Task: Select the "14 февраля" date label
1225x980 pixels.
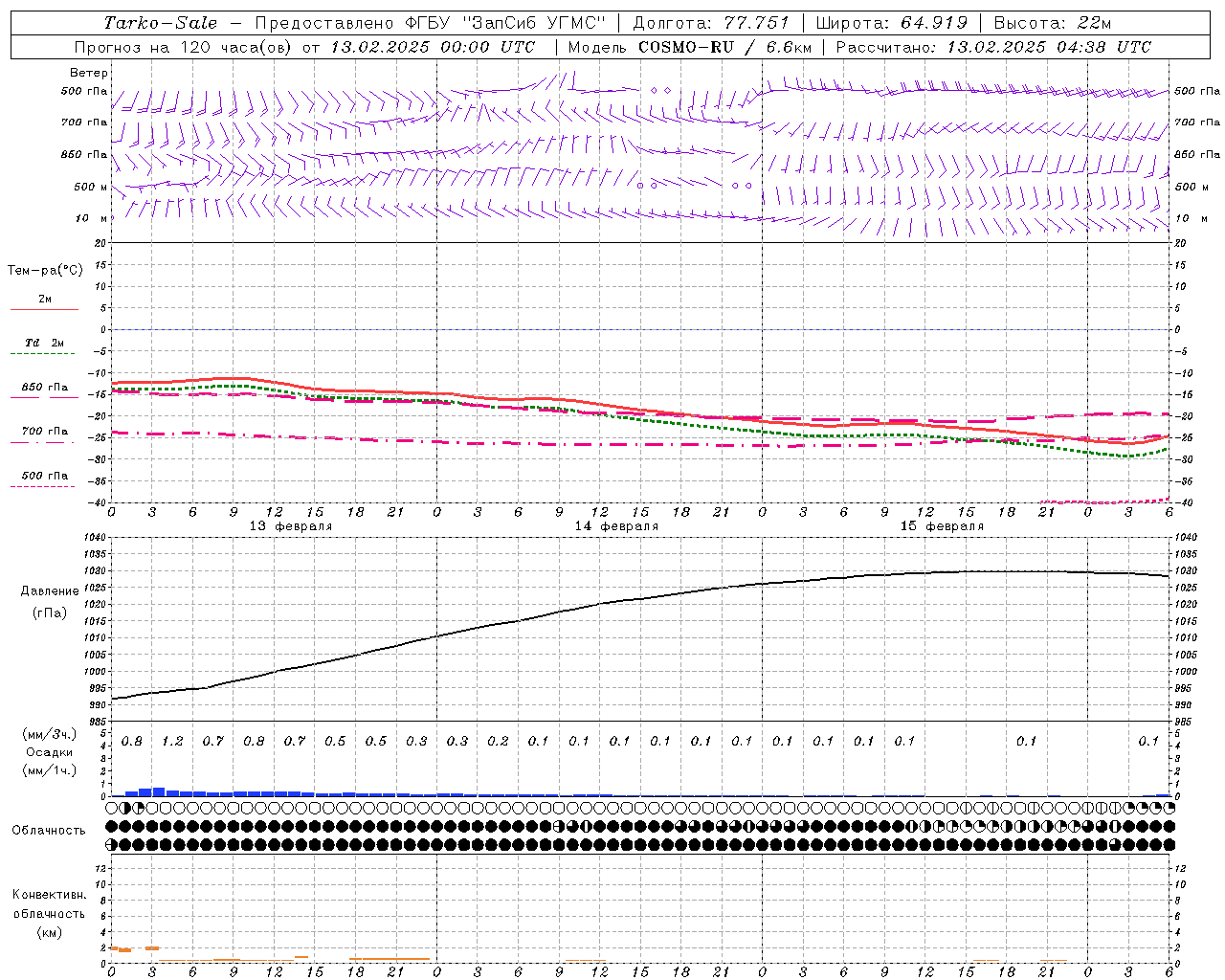Action: 616,526
